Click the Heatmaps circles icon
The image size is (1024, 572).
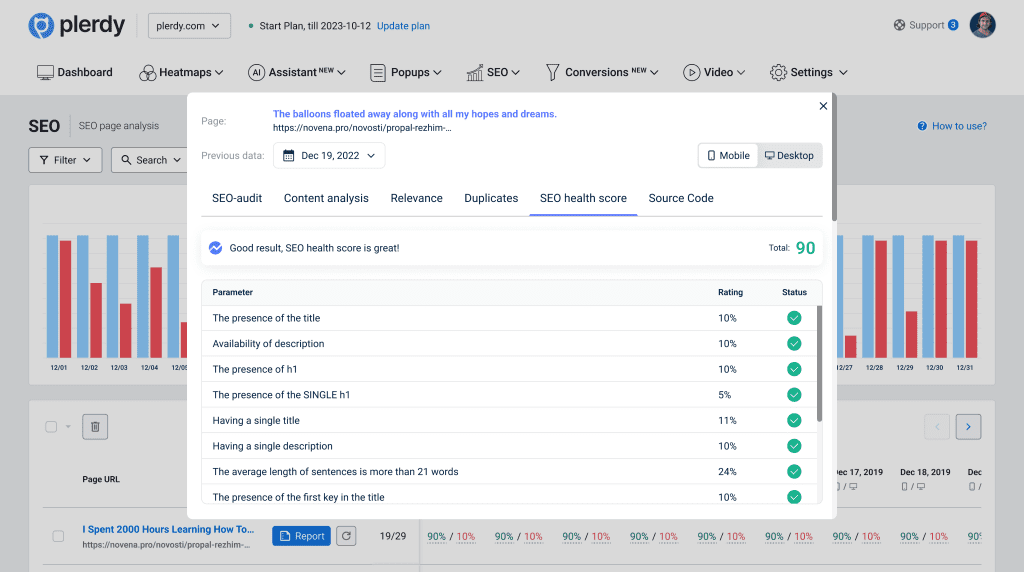click(x=148, y=72)
